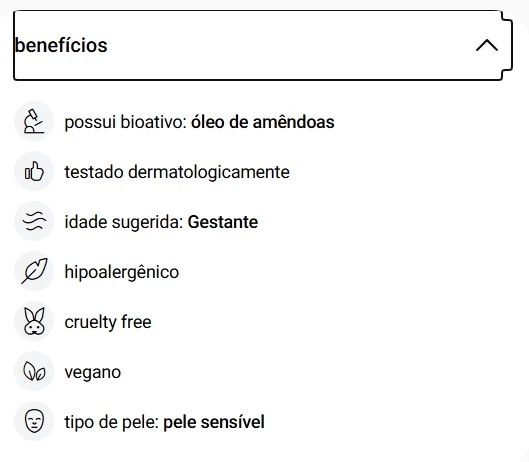Click the thumbs-up dermatologically tested icon
Viewport: 529px width, 462px height.
point(34,171)
